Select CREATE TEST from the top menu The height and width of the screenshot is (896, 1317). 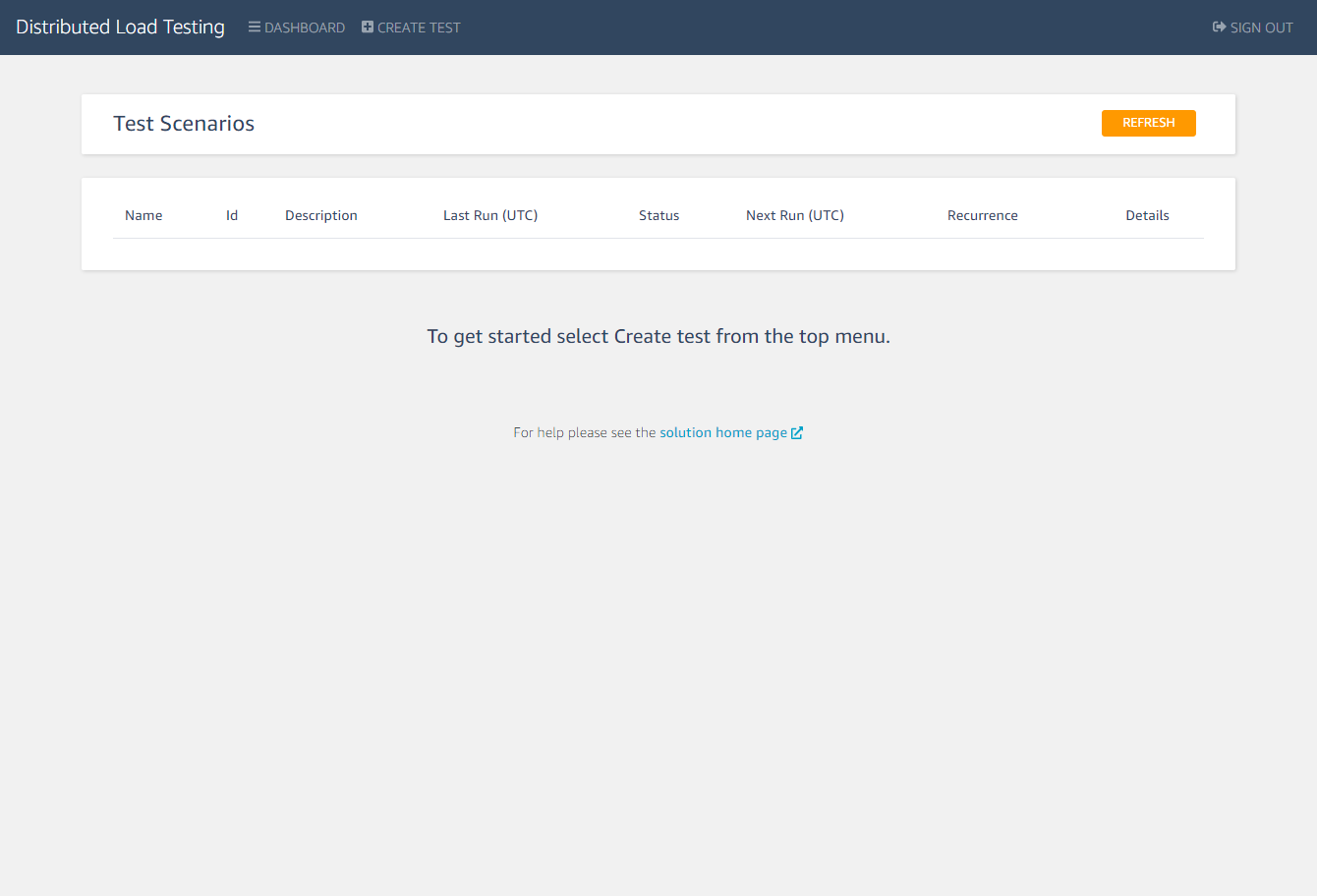[418, 27]
